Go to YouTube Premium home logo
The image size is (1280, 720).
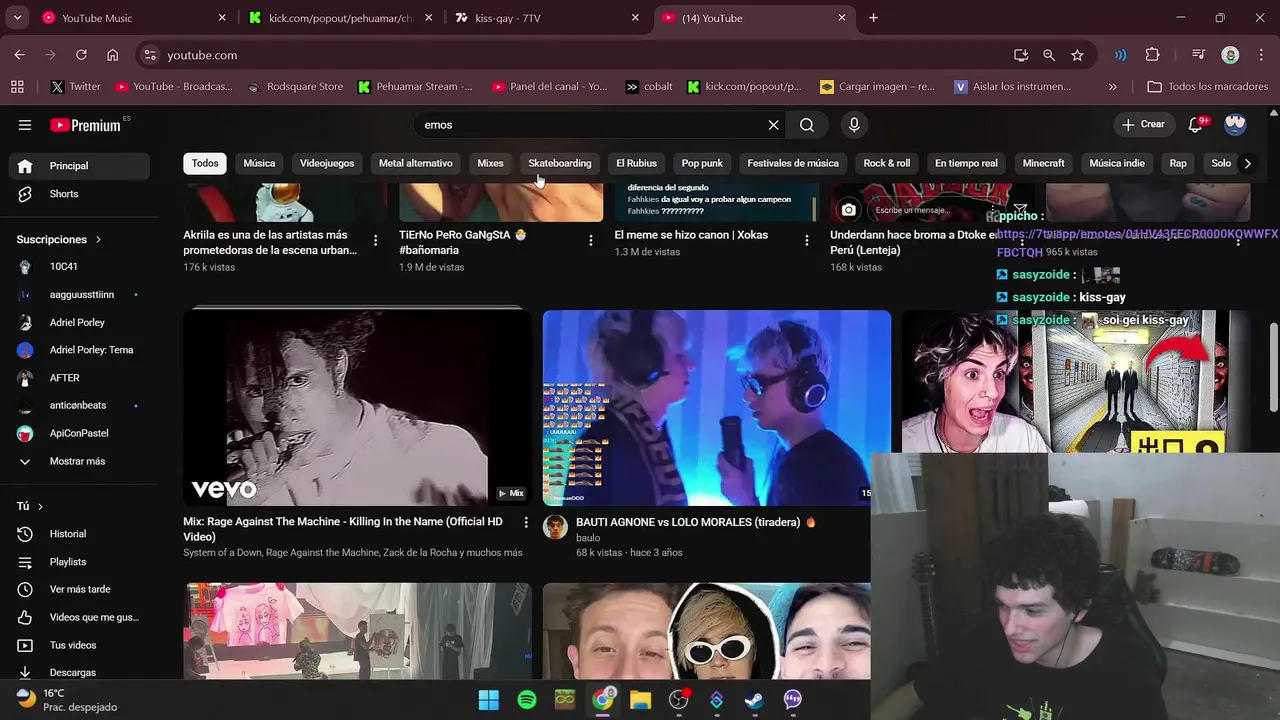tap(86, 125)
